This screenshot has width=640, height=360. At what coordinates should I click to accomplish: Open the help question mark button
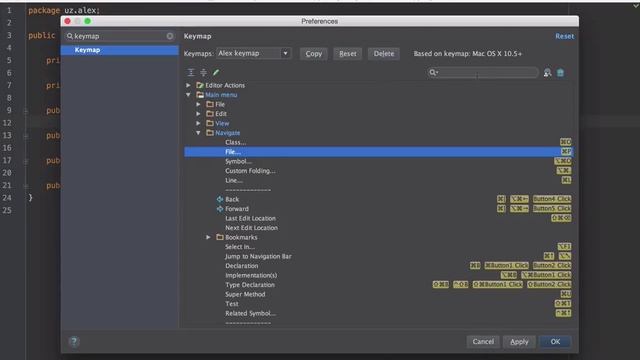coord(74,341)
